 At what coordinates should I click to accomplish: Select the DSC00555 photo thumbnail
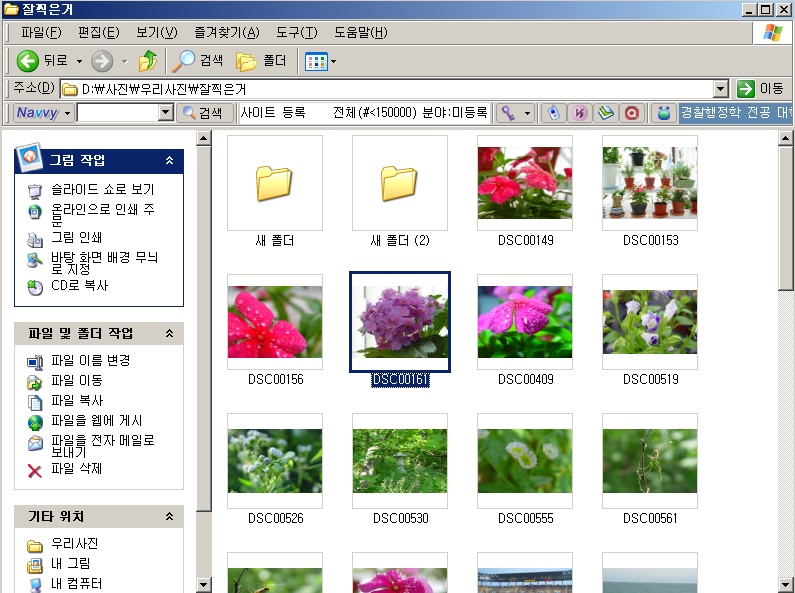point(525,461)
